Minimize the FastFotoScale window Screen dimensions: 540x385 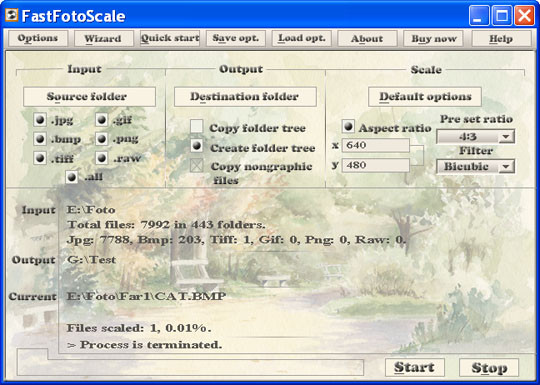[x=478, y=16]
